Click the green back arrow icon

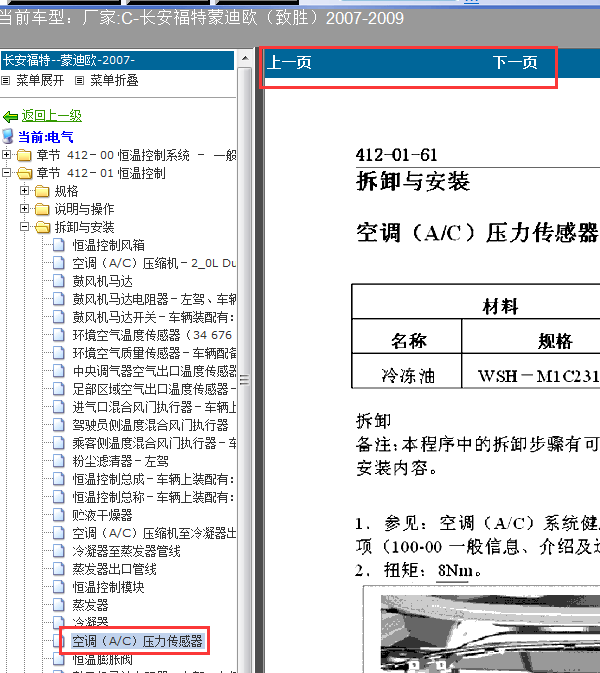coord(10,116)
